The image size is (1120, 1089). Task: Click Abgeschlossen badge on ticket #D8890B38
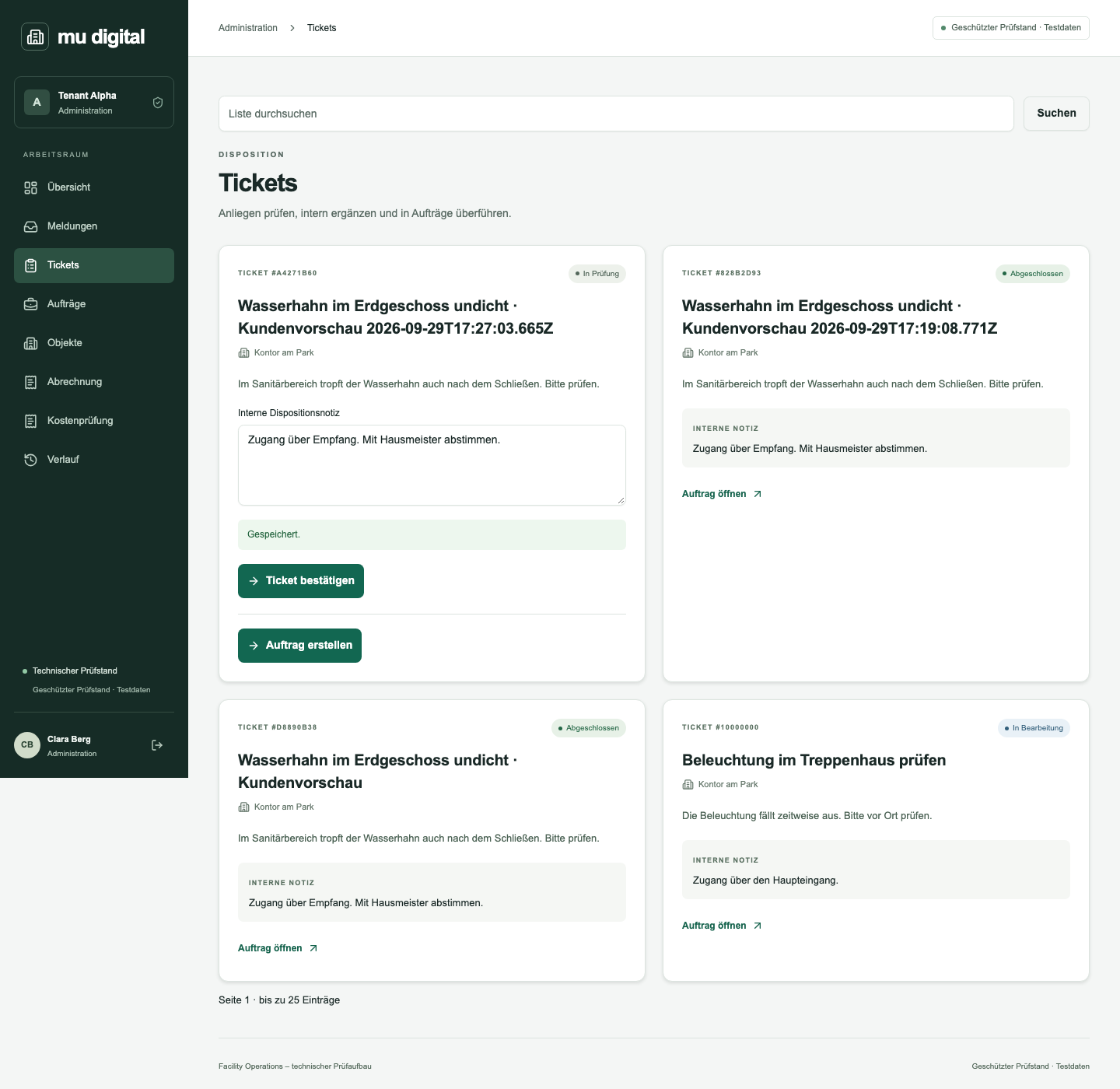(x=589, y=728)
